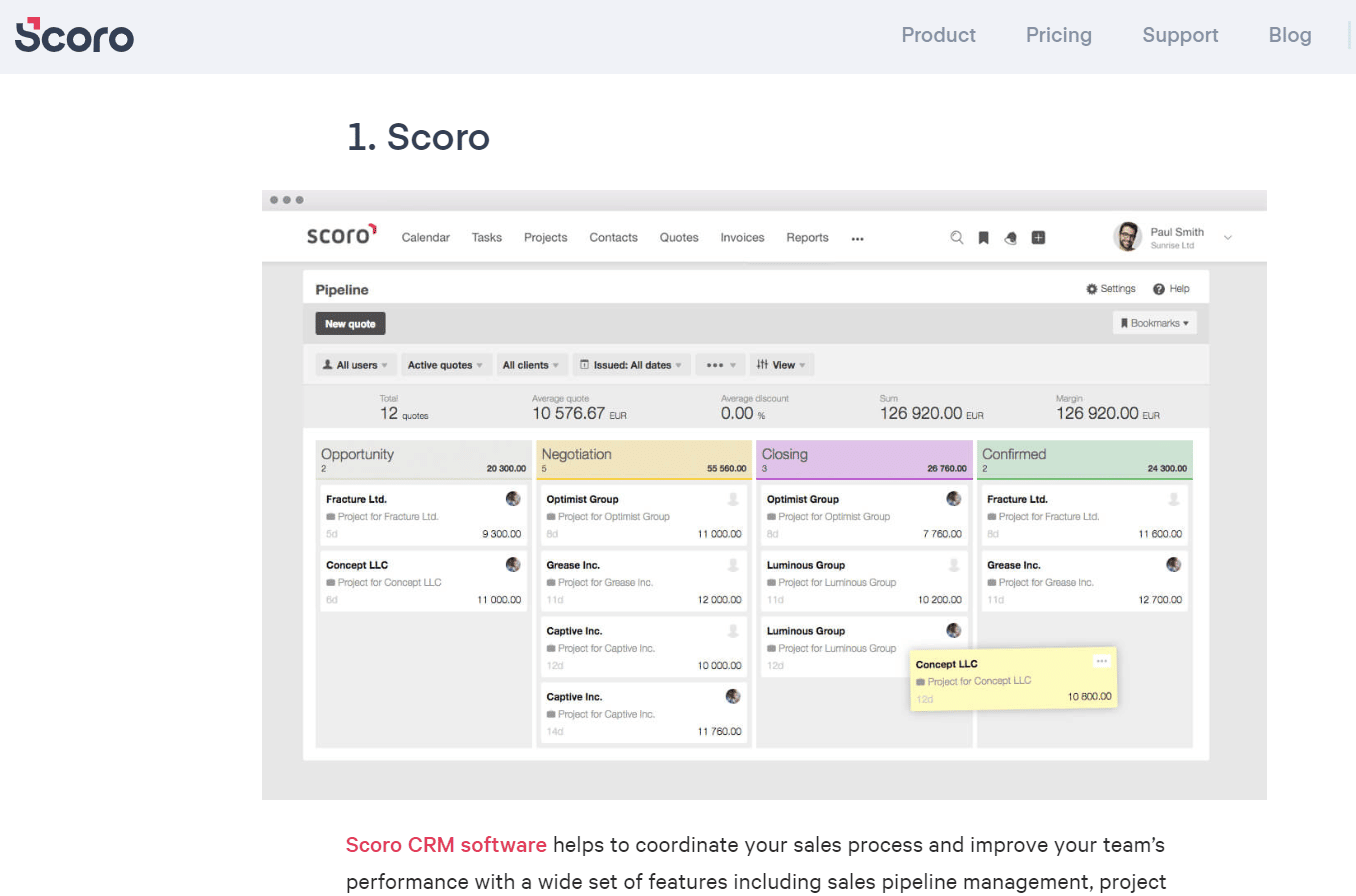Screen dimensions: 1356x896
Task: Open the View options dropdown
Action: pyautogui.click(x=783, y=365)
